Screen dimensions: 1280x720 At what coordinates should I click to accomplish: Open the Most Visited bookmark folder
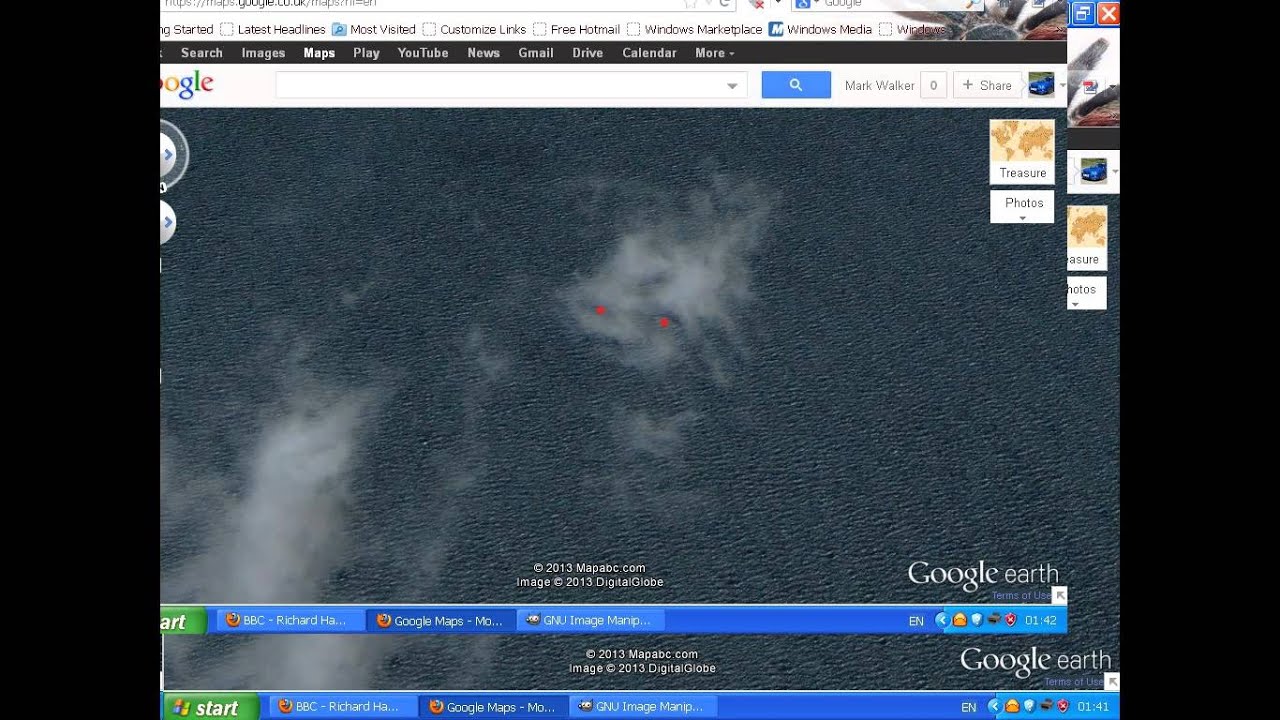374,29
